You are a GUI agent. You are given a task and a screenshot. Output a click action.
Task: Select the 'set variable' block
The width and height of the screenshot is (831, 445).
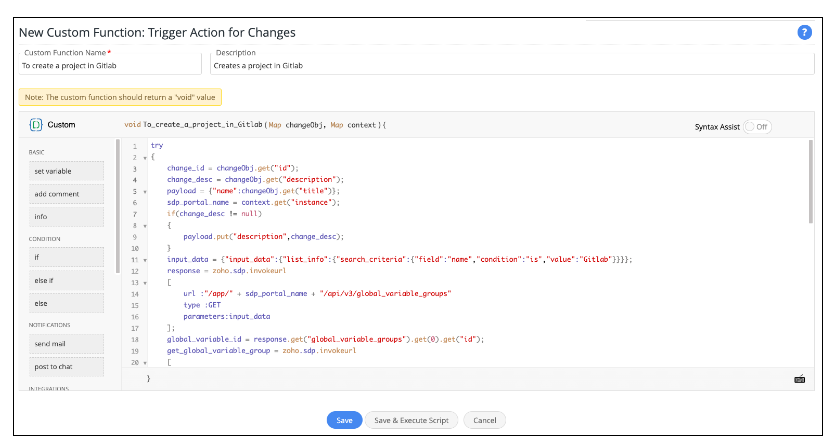(x=66, y=171)
